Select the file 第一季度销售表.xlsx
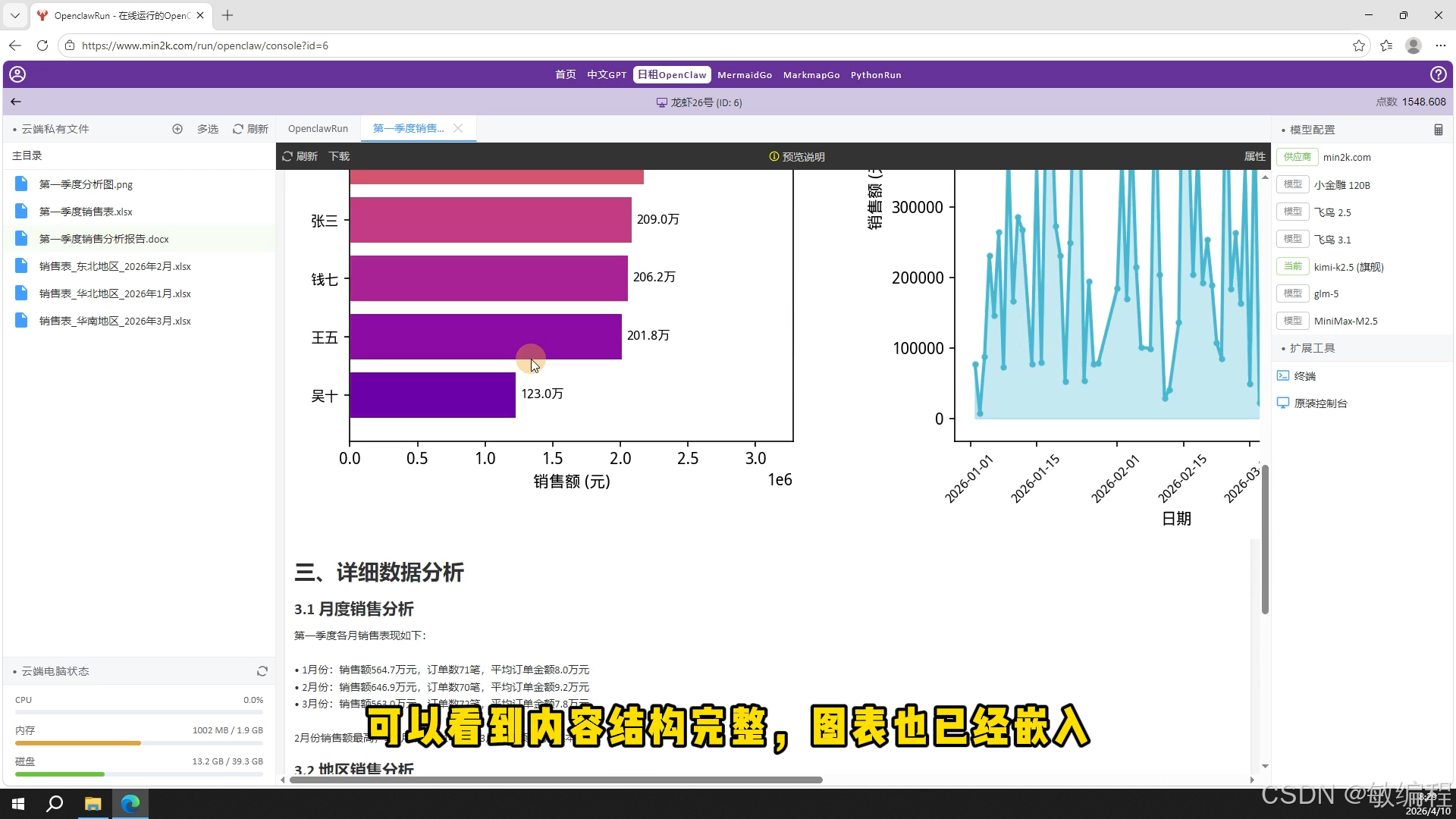 pyautogui.click(x=85, y=211)
